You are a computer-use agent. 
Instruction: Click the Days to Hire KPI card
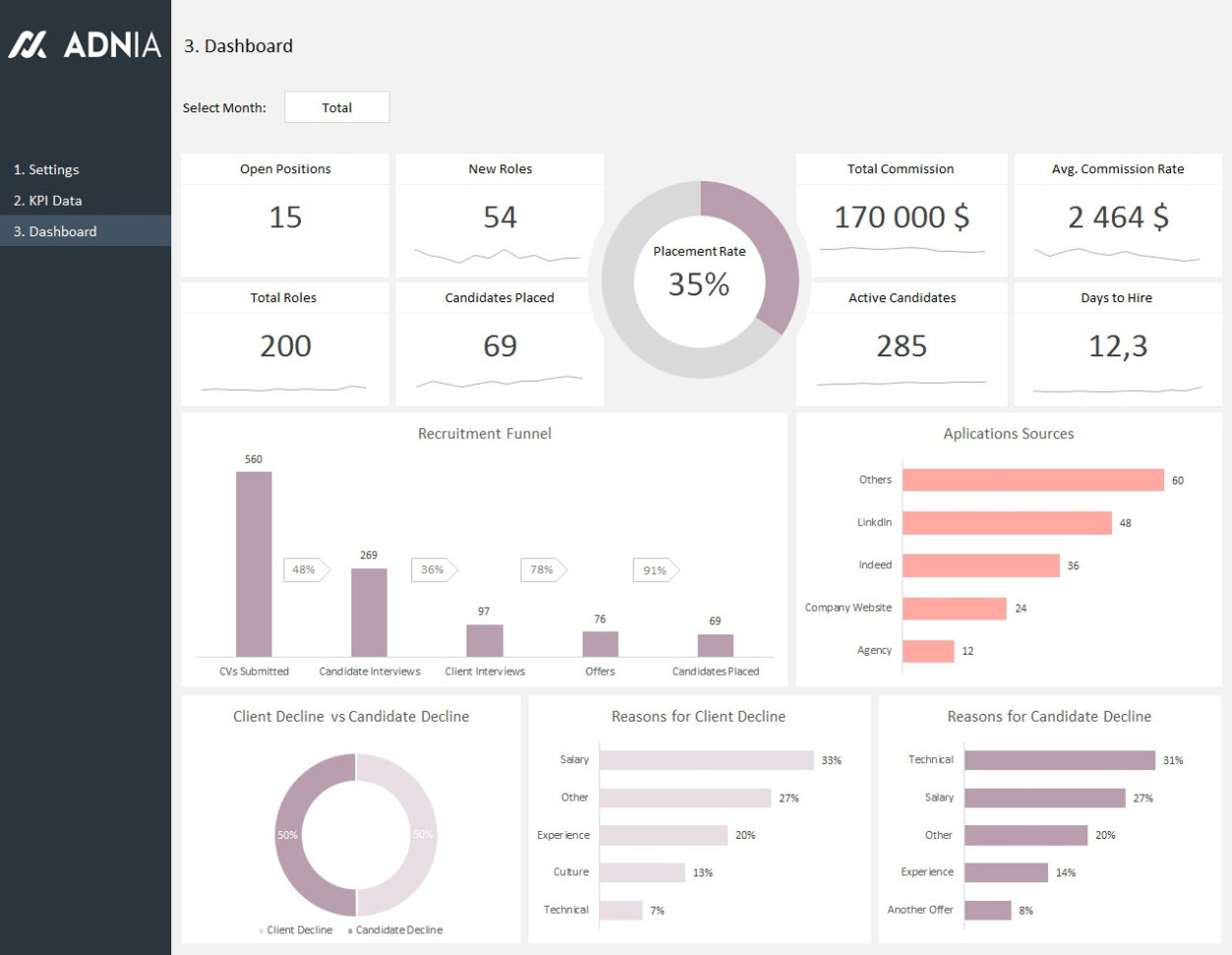tap(1117, 346)
